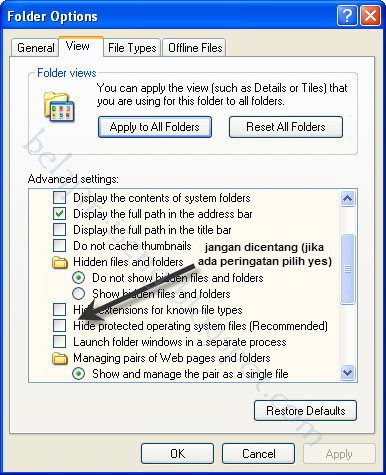Close the Folder Options dialog
This screenshot has width=386, height=475.
pyautogui.click(x=370, y=15)
